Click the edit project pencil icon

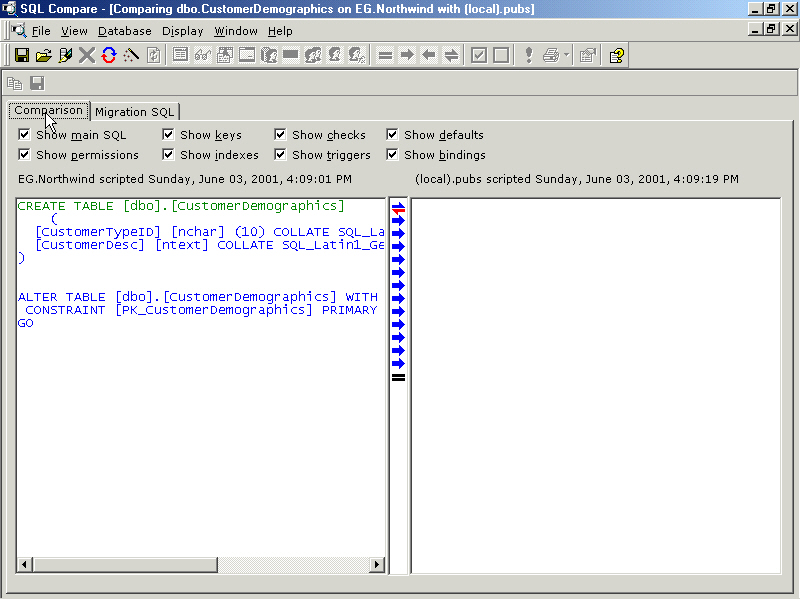pos(65,55)
